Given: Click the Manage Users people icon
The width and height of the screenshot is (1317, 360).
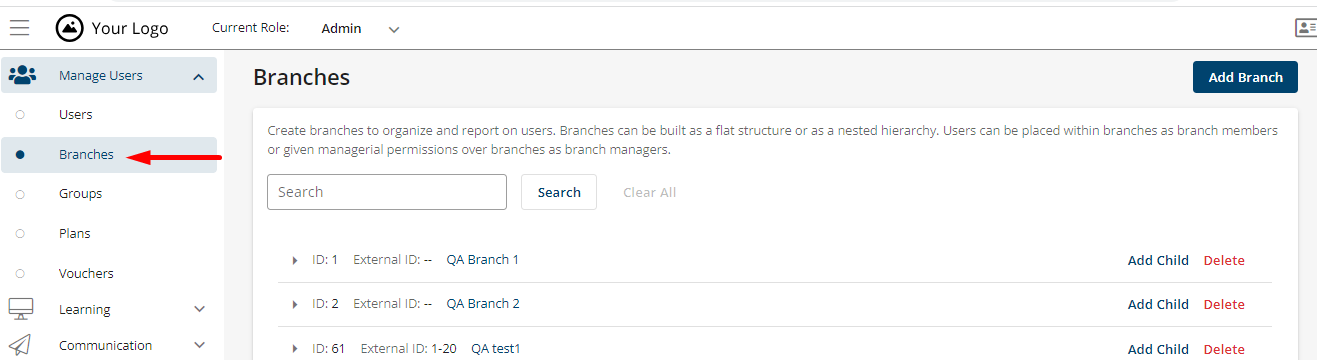Looking at the screenshot, I should point(22,75).
